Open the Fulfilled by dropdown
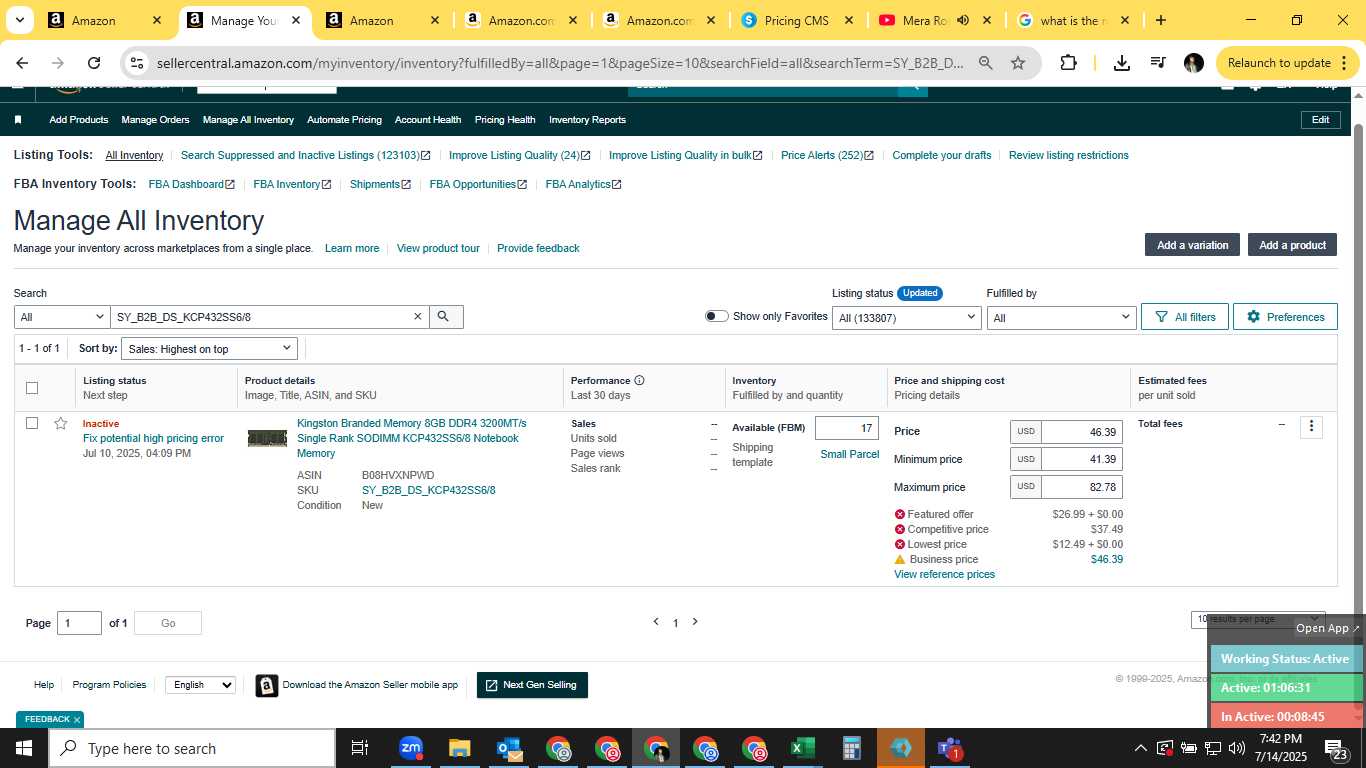The width and height of the screenshot is (1366, 768). pyautogui.click(x=1061, y=317)
